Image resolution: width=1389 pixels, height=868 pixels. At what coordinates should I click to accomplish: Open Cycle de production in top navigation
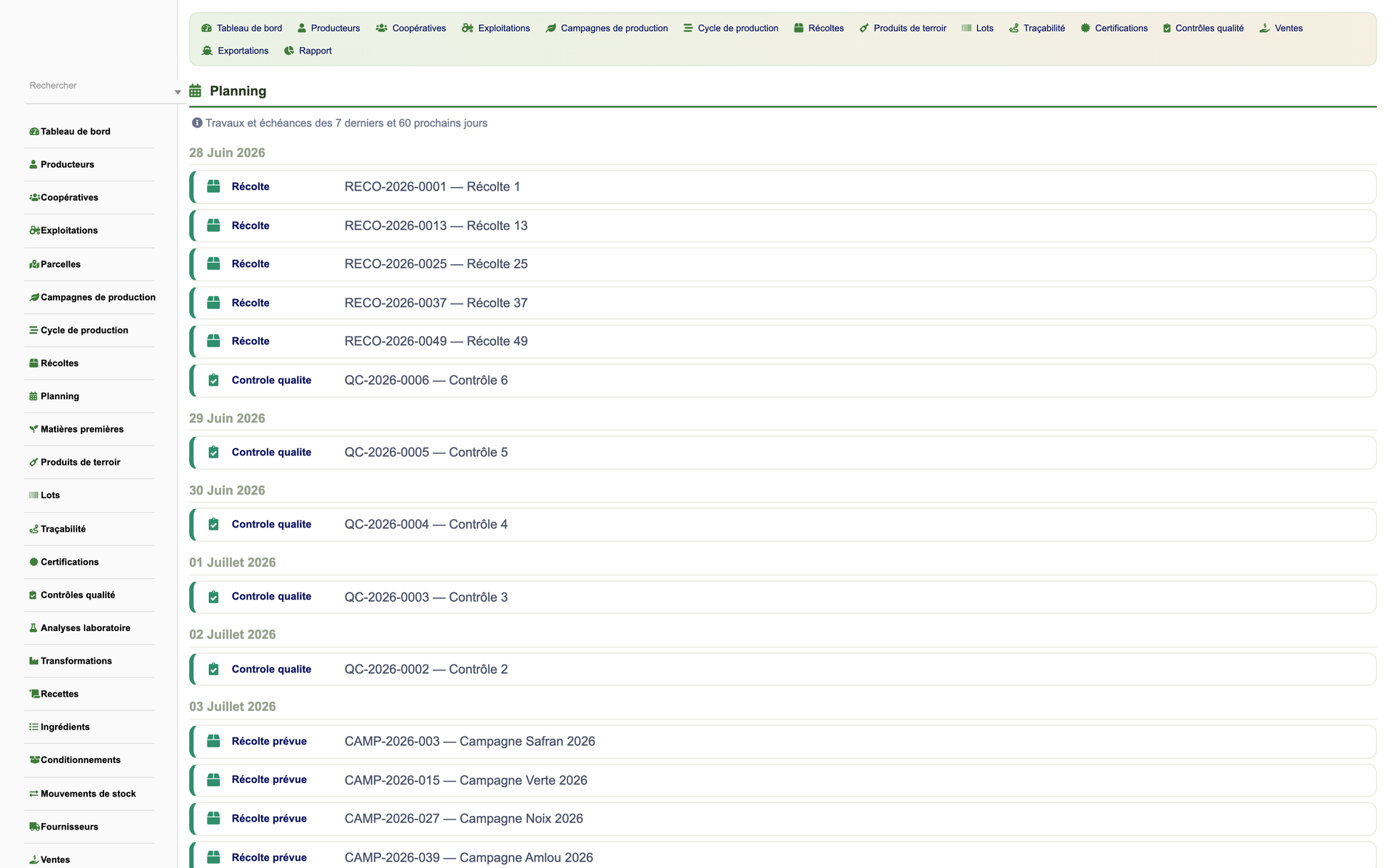click(x=730, y=29)
